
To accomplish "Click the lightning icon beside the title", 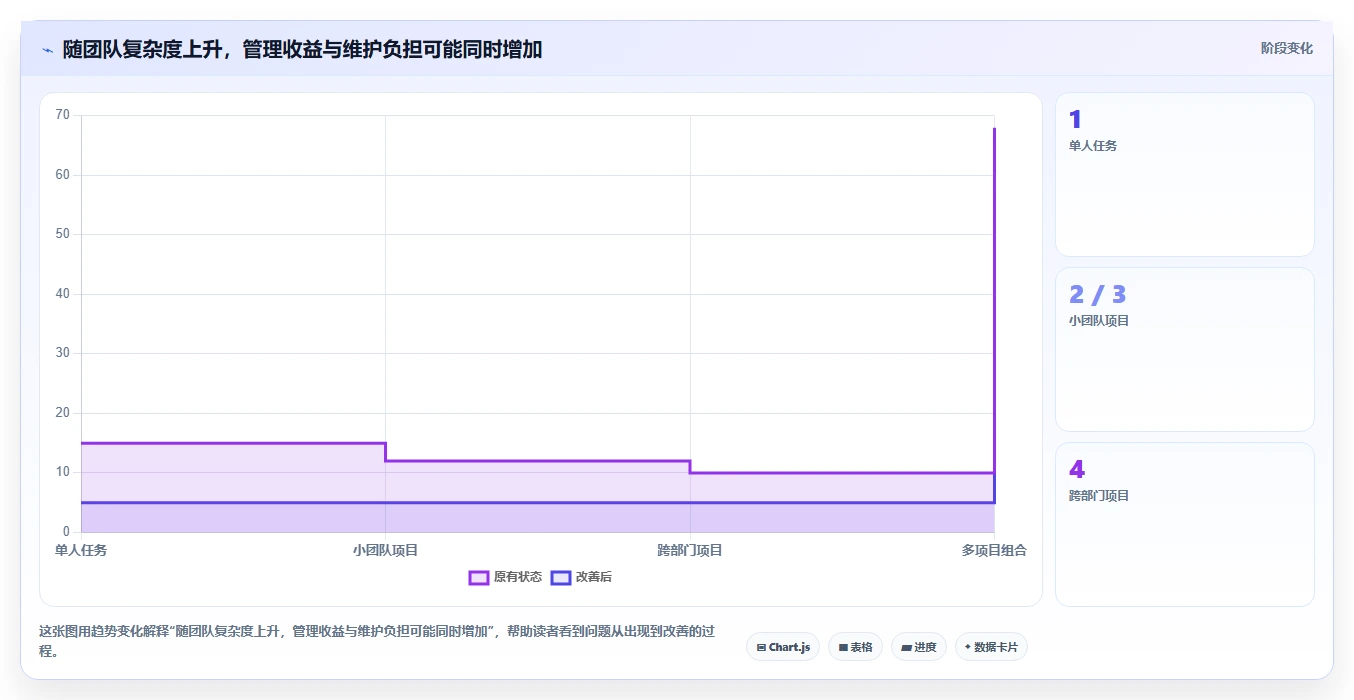I will coord(47,50).
